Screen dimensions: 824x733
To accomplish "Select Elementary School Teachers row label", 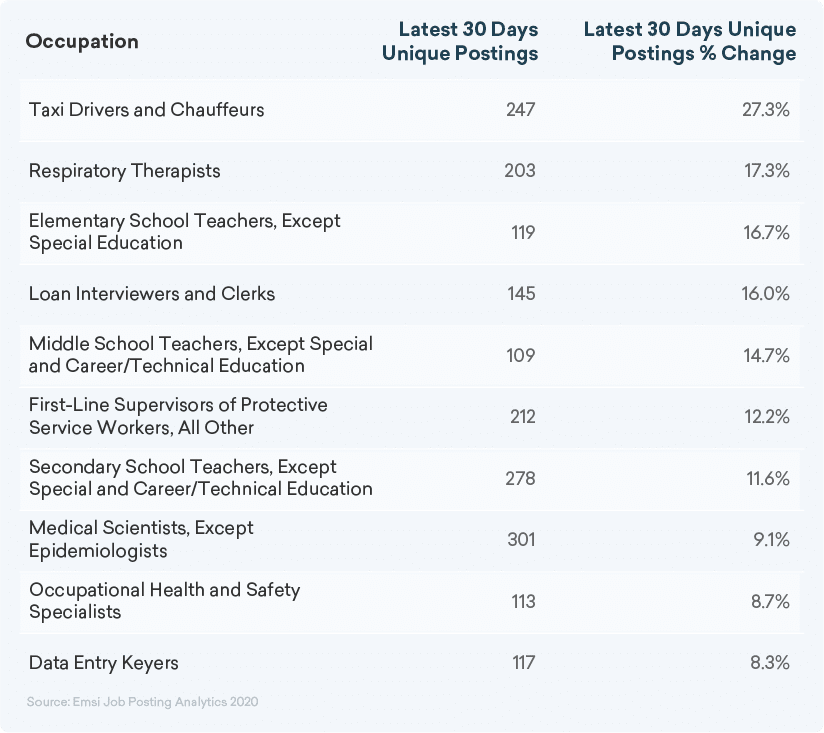I will (x=185, y=232).
